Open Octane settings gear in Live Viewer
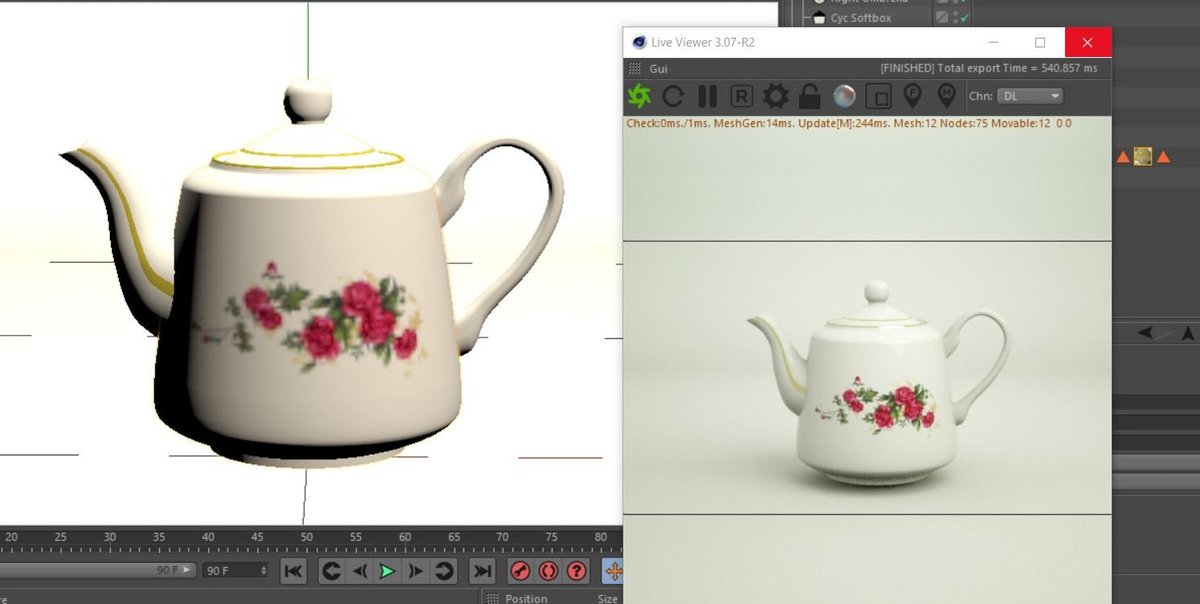Viewport: 1200px width, 604px height. point(776,96)
